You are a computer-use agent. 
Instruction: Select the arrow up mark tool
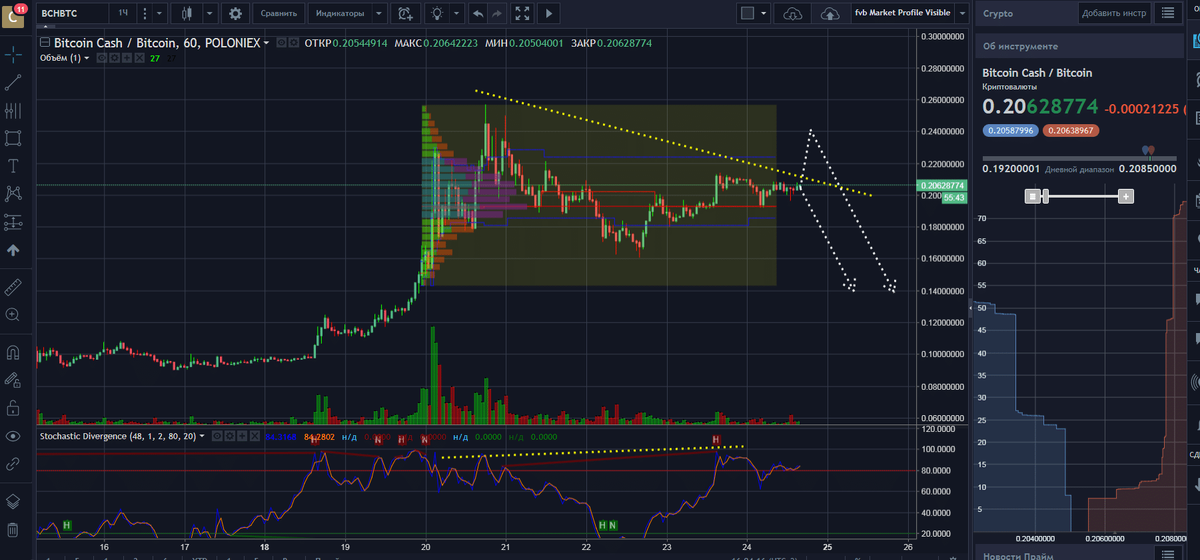(13, 250)
